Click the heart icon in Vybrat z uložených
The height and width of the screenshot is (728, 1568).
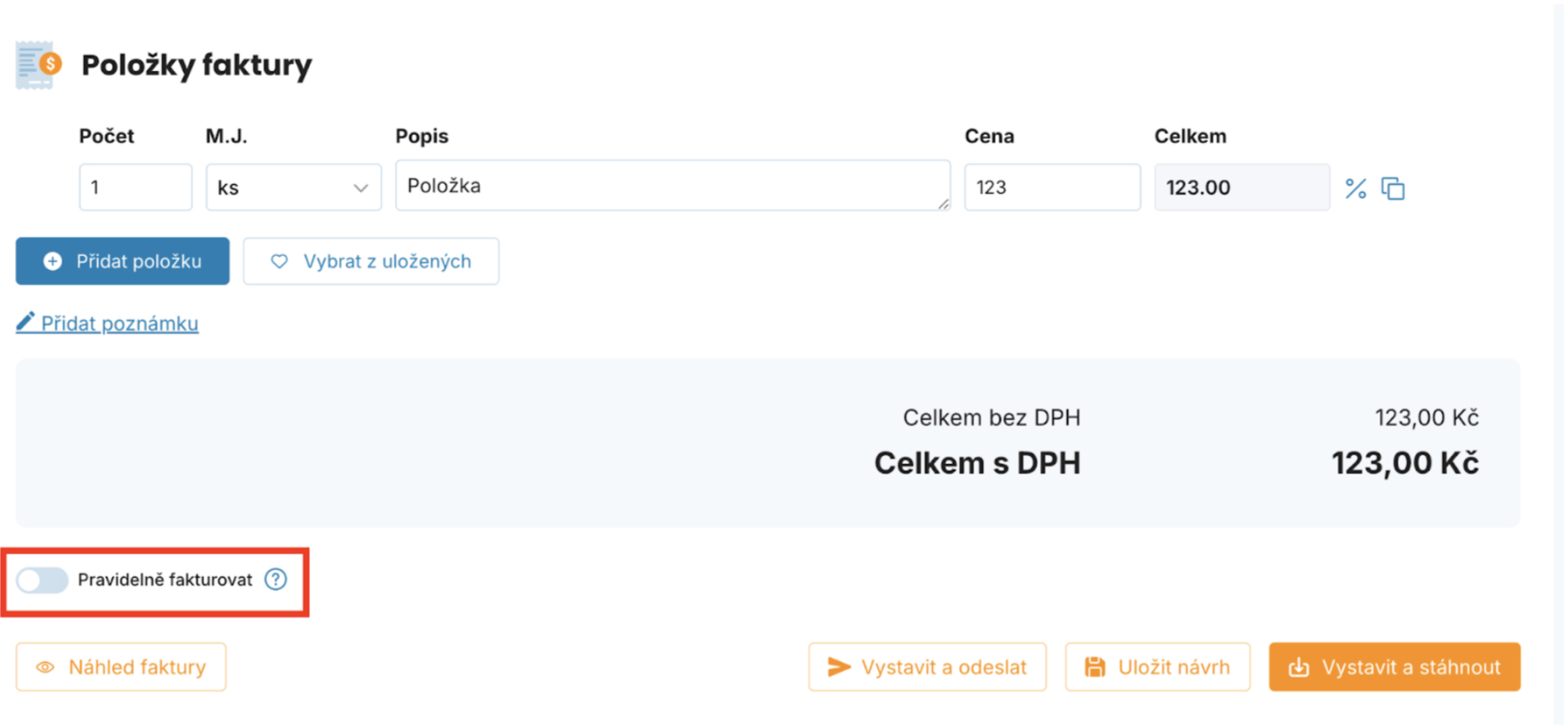279,261
